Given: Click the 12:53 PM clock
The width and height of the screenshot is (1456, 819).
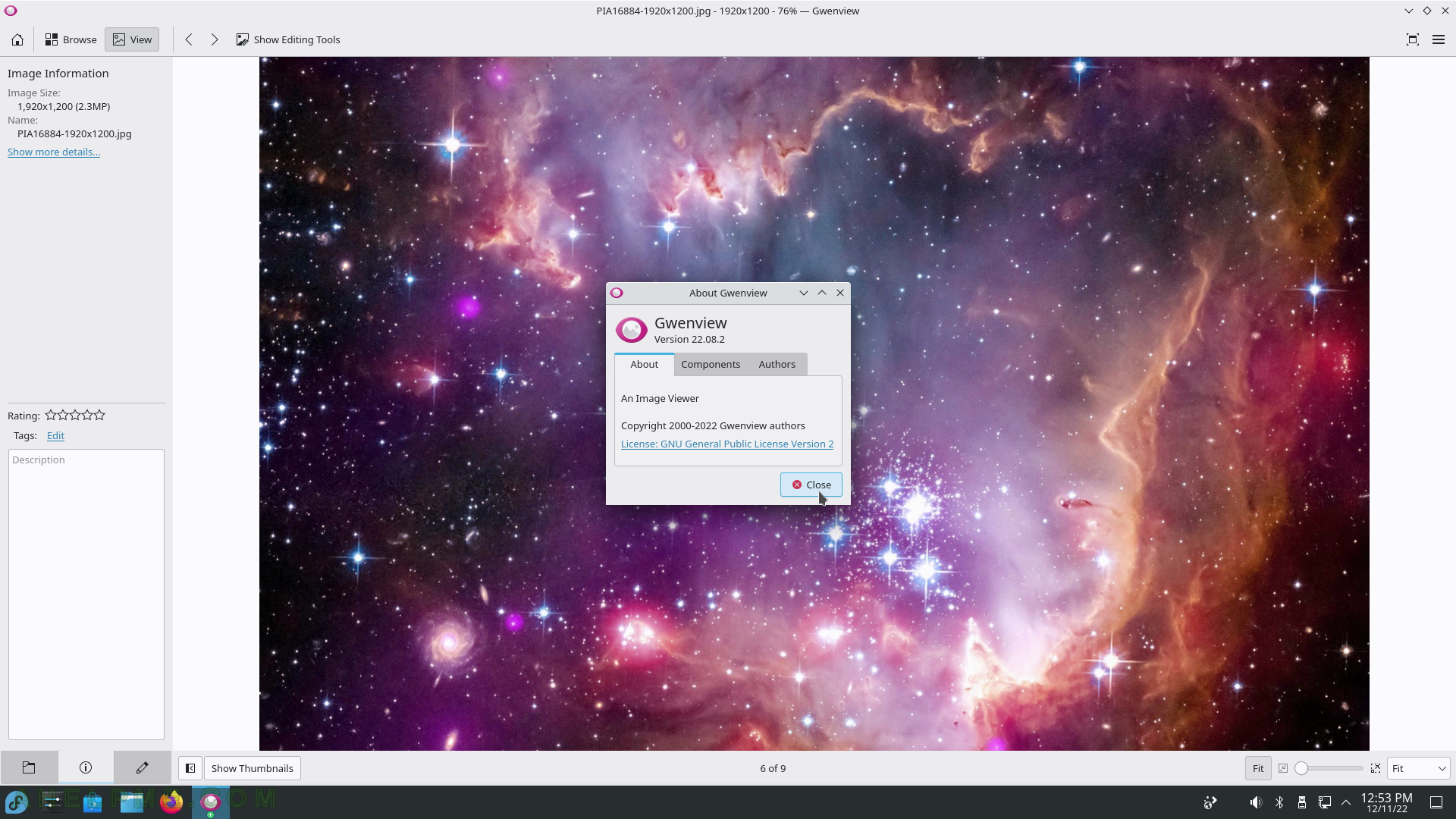Looking at the screenshot, I should click(1386, 798).
